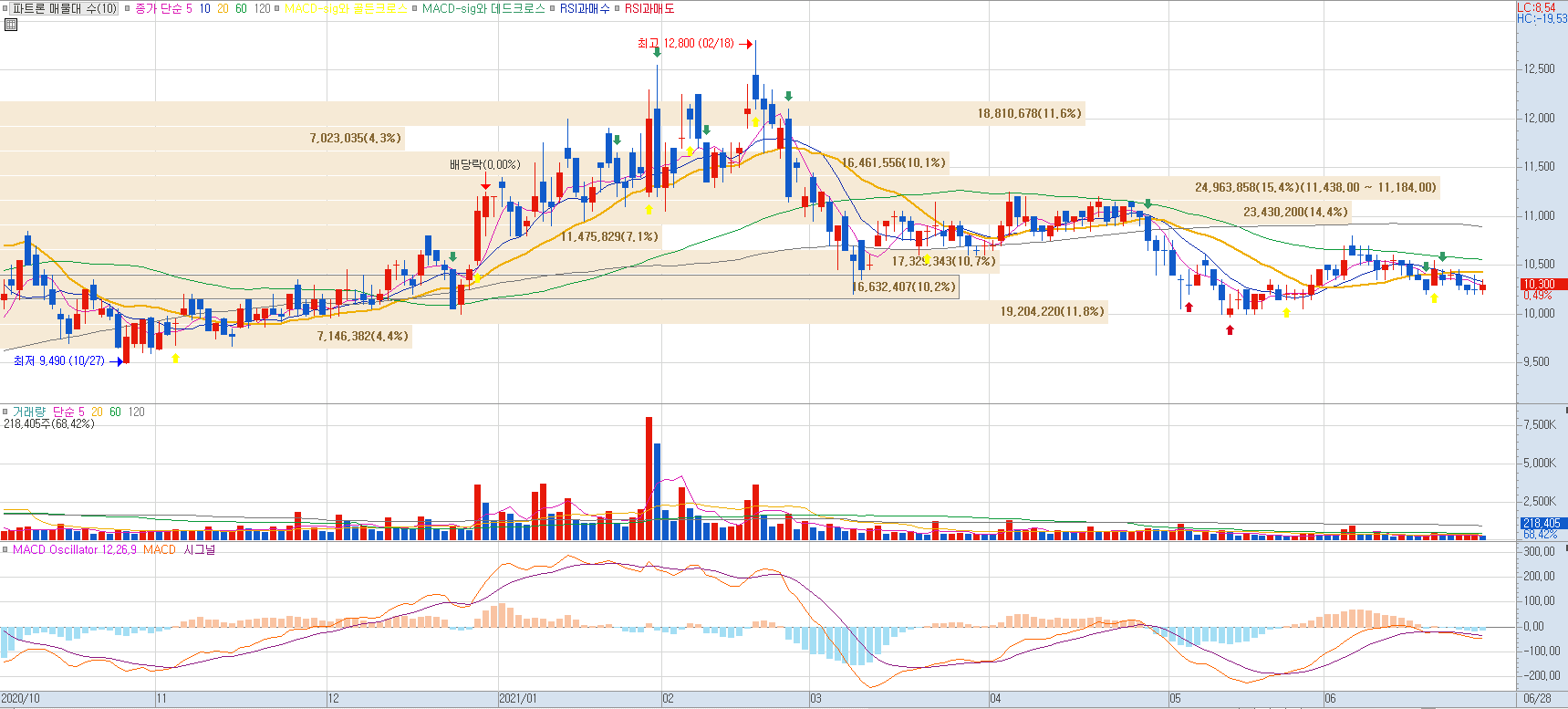Viewport: 1568px width, 709px height.
Task: Select the purple 시그널 legend label
Action: click(x=200, y=549)
